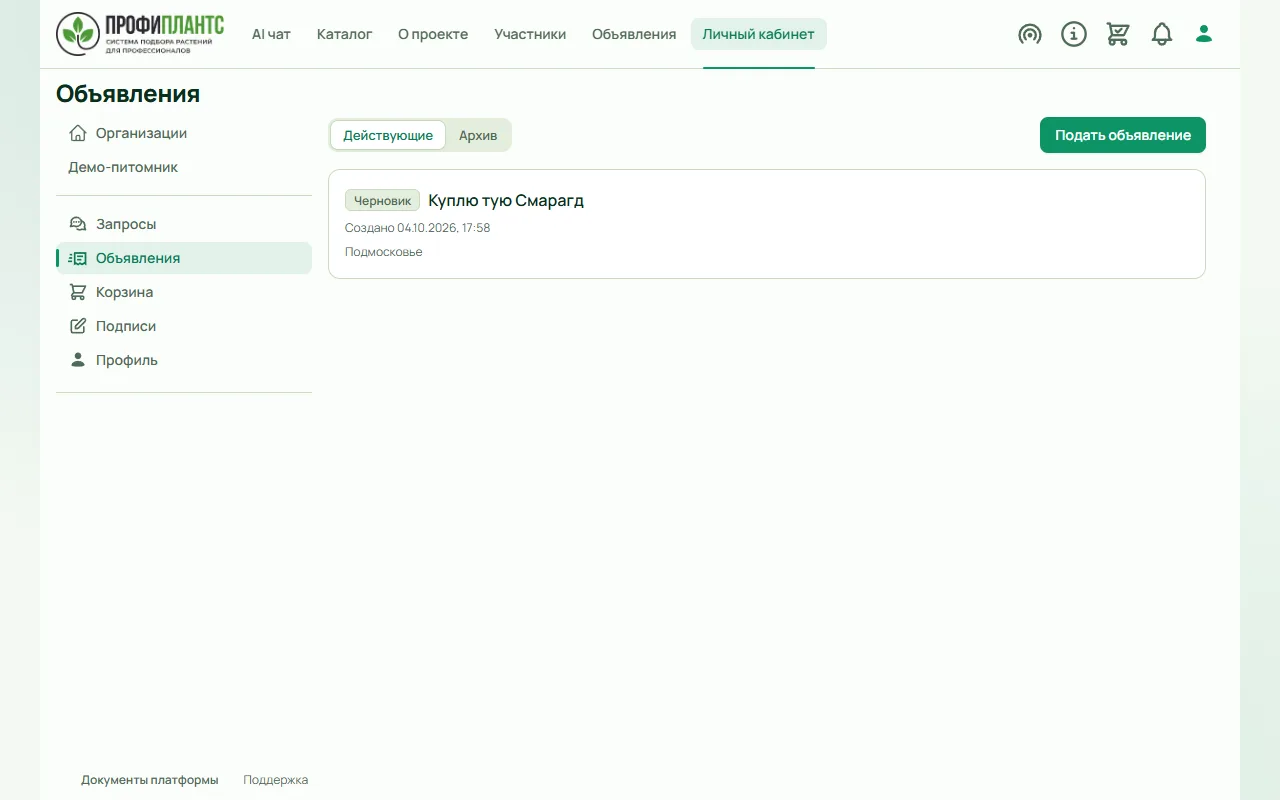Open notifications bell icon
This screenshot has height=800, width=1280.
click(x=1162, y=34)
